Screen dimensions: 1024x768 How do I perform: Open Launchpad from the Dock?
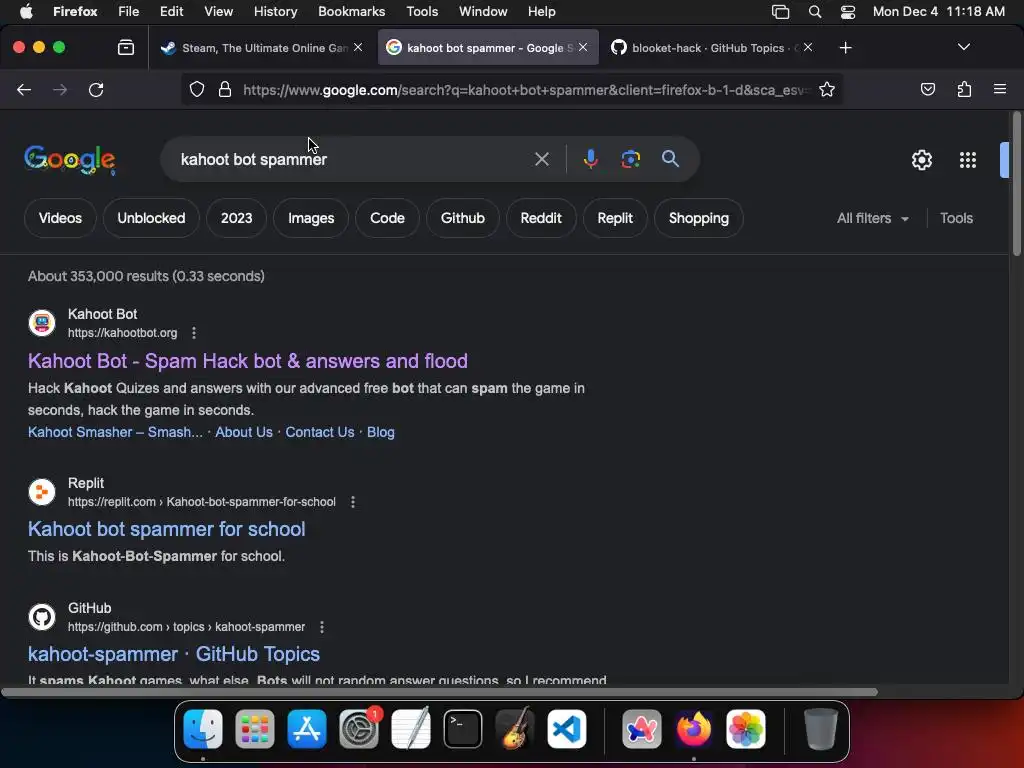click(x=255, y=729)
